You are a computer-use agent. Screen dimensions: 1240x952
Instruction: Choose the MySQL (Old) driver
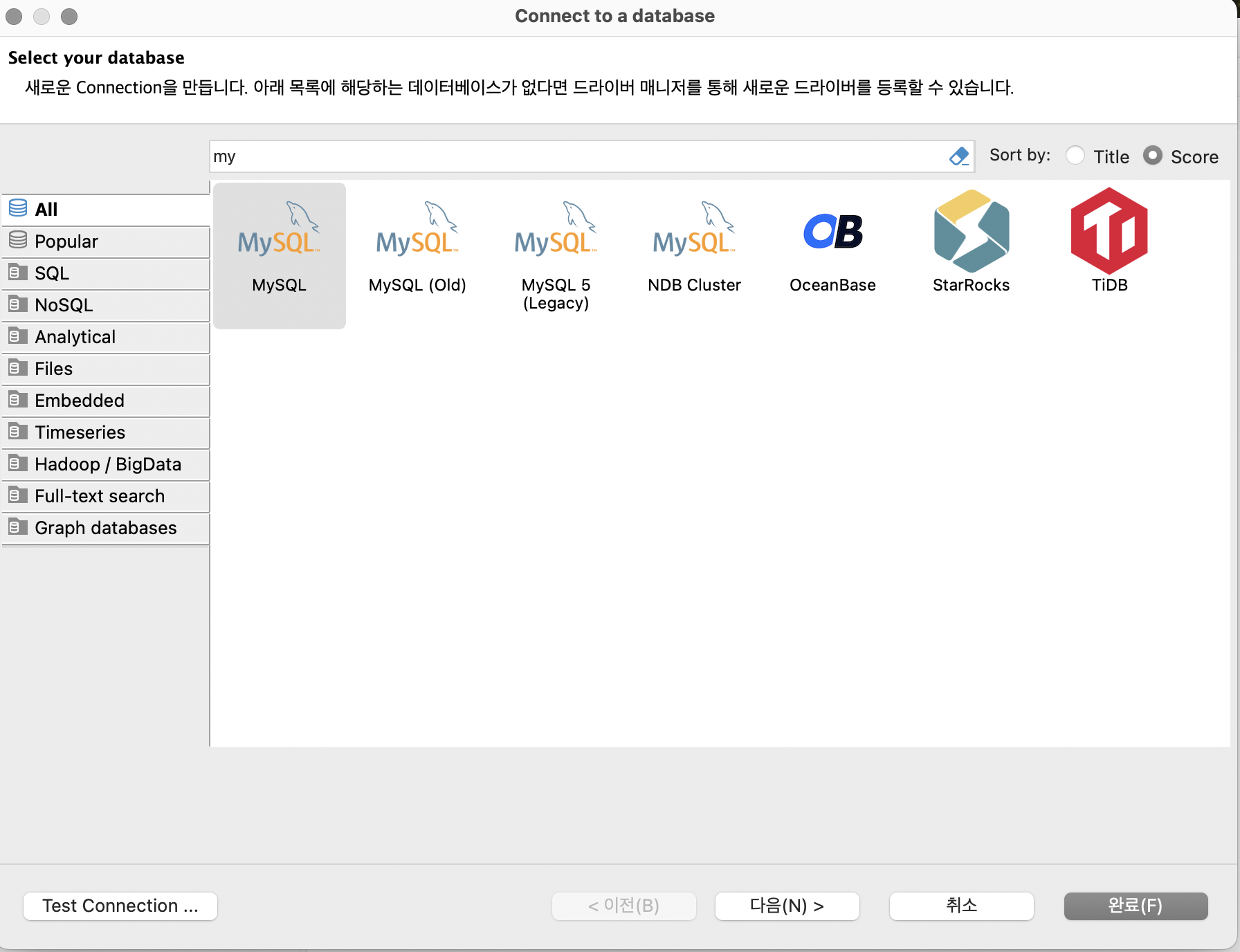[x=417, y=229]
